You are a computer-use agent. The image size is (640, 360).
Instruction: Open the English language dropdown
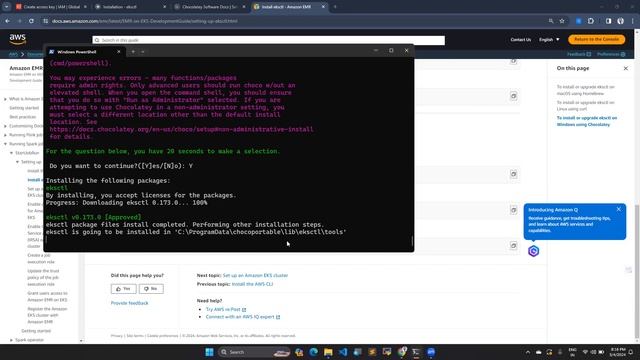(549, 40)
